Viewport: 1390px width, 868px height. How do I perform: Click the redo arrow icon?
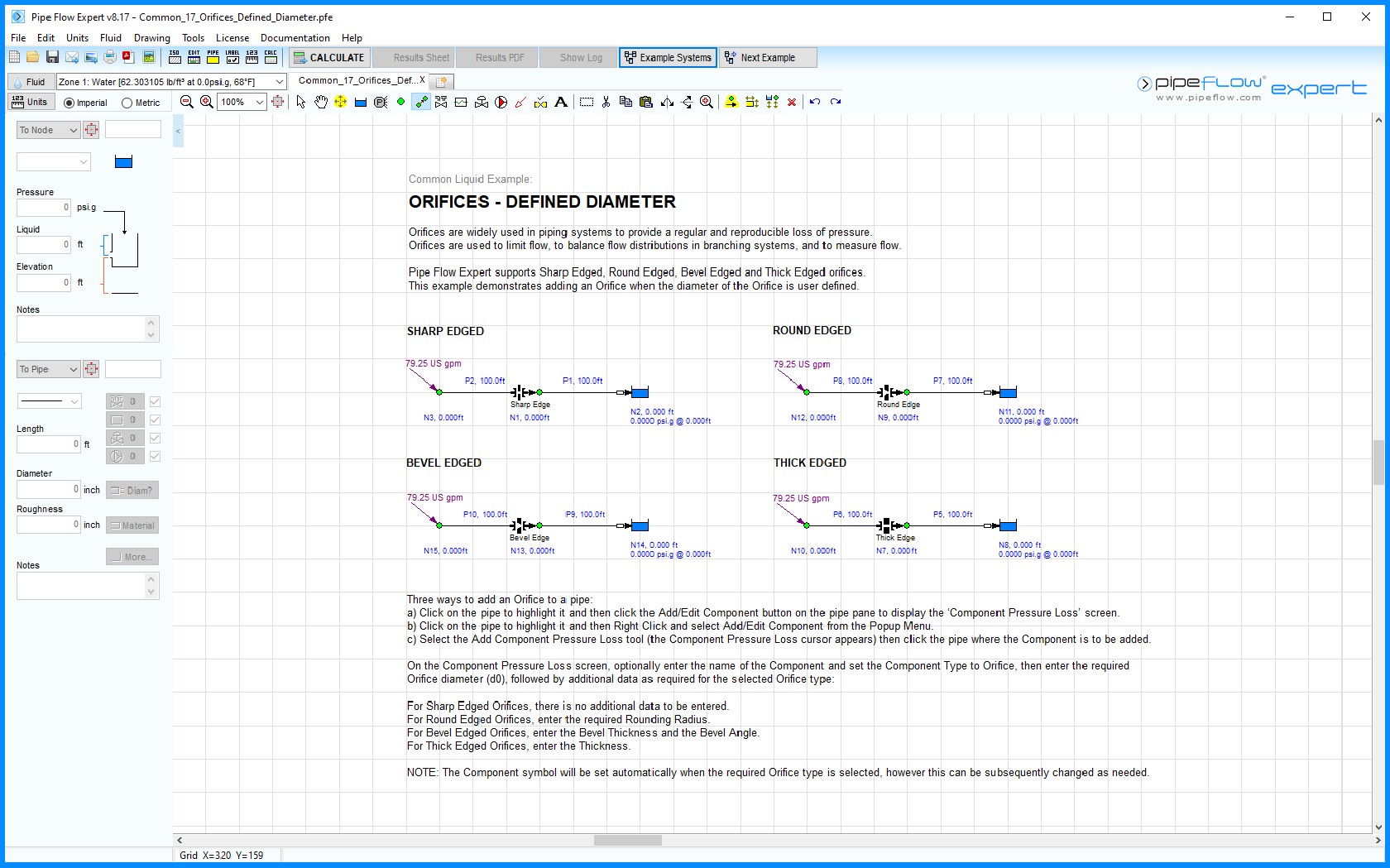pyautogui.click(x=836, y=102)
